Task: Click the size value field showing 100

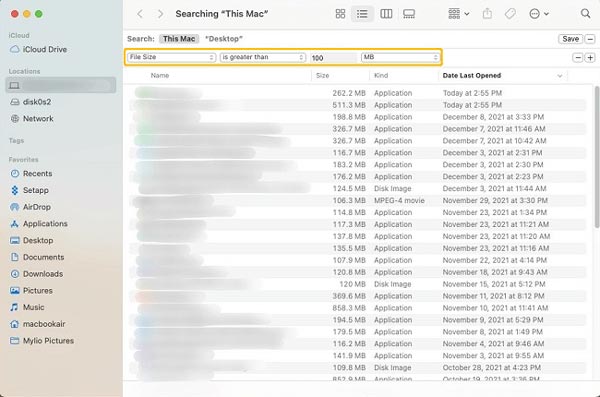Action: 333,57
